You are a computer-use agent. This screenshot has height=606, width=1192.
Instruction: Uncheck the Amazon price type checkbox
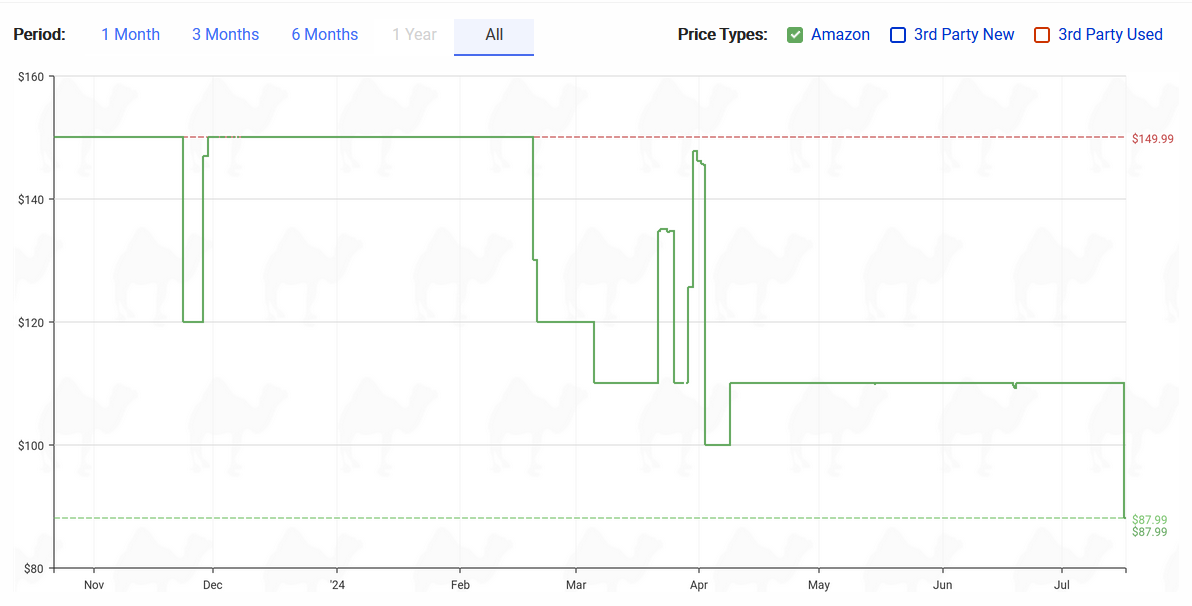795,35
